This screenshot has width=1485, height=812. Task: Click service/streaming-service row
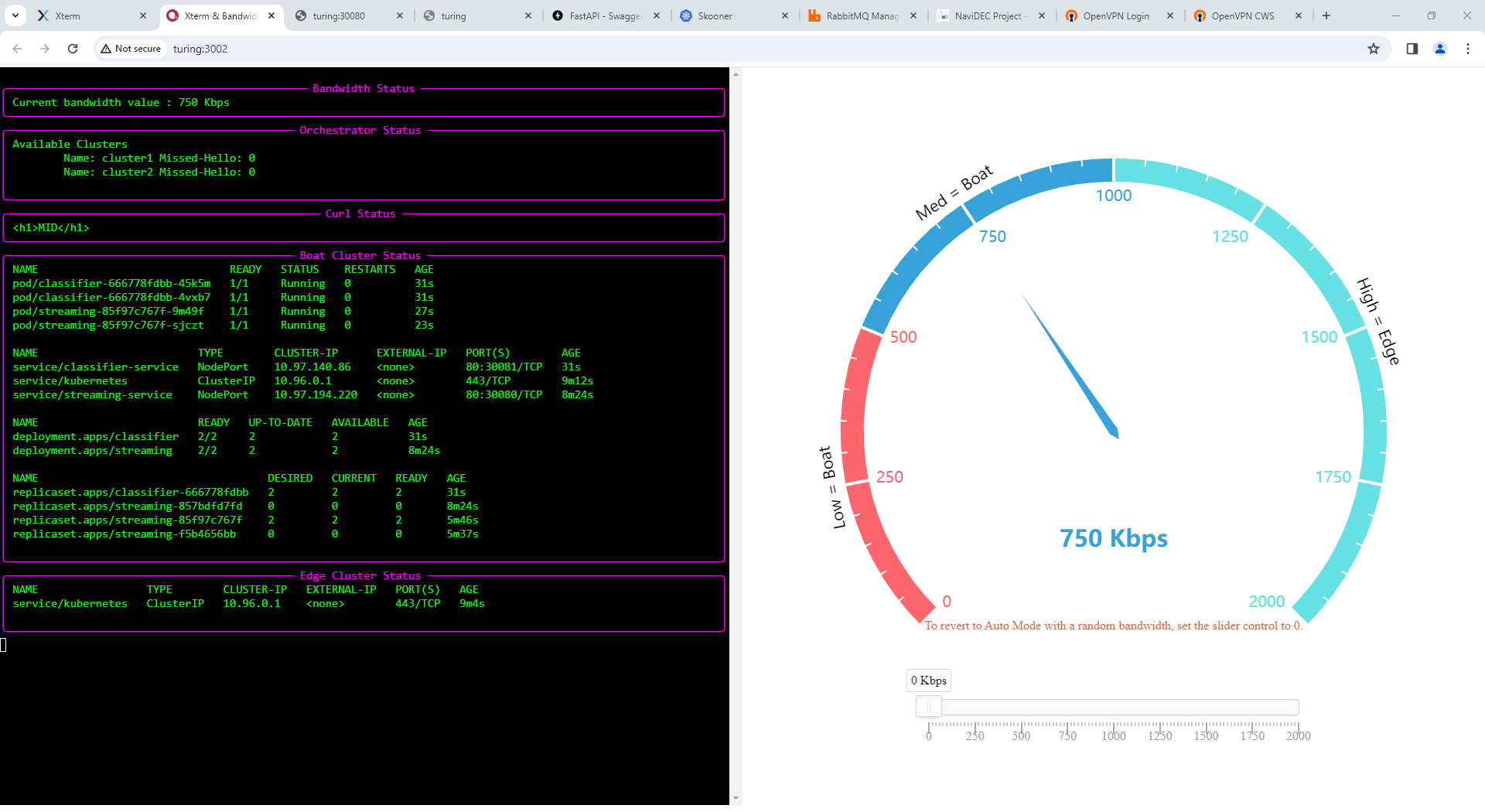(303, 394)
